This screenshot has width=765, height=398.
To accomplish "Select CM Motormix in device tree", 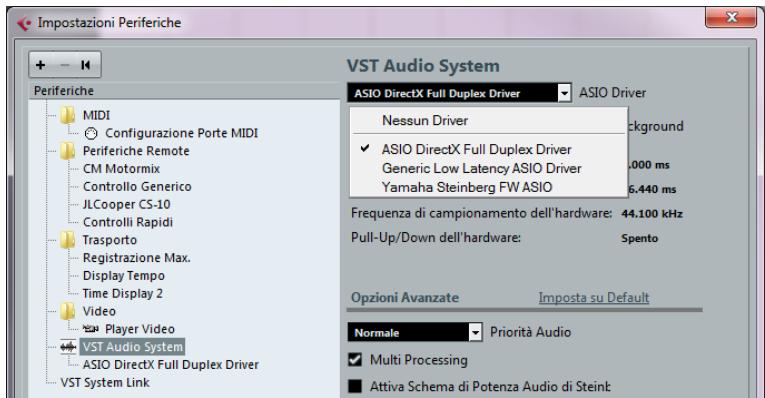I will click(x=121, y=169).
